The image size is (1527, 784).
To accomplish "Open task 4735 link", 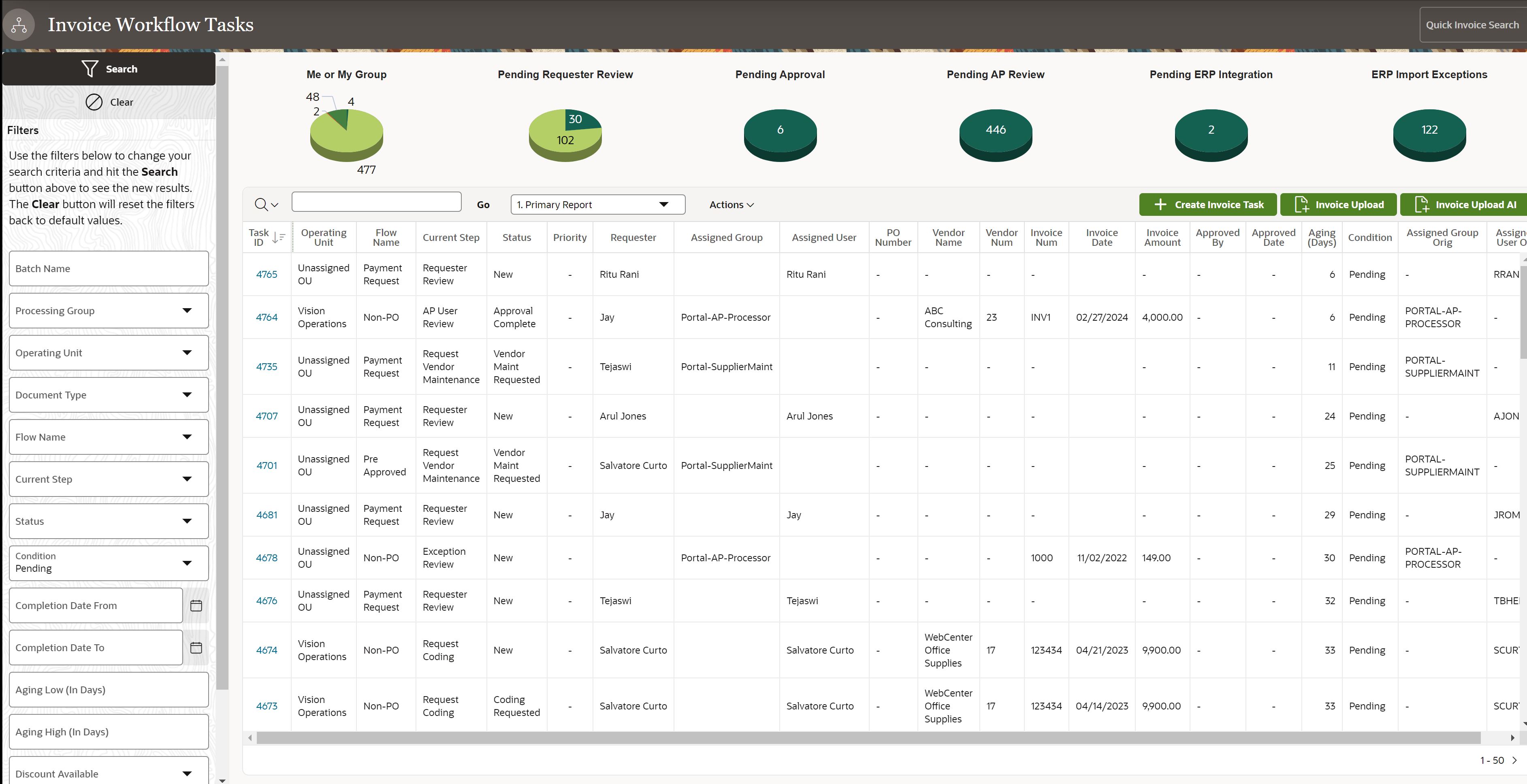I will pos(266,367).
